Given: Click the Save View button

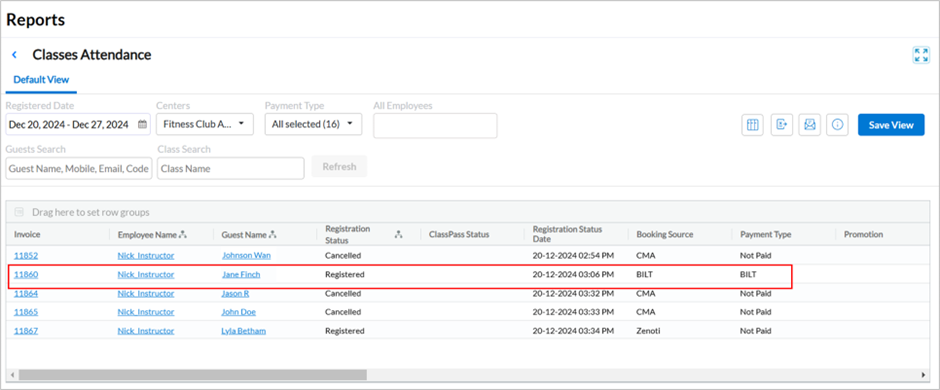Looking at the screenshot, I should 891,125.
